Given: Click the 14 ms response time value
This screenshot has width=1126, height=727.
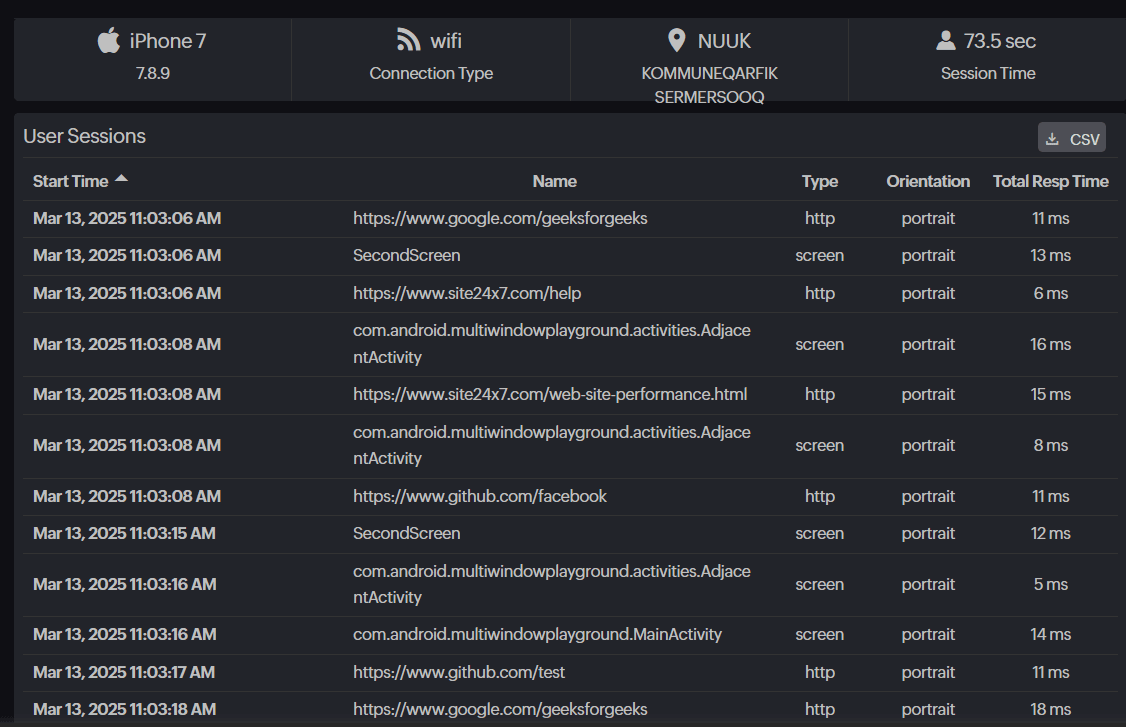Looking at the screenshot, I should (x=1051, y=634).
